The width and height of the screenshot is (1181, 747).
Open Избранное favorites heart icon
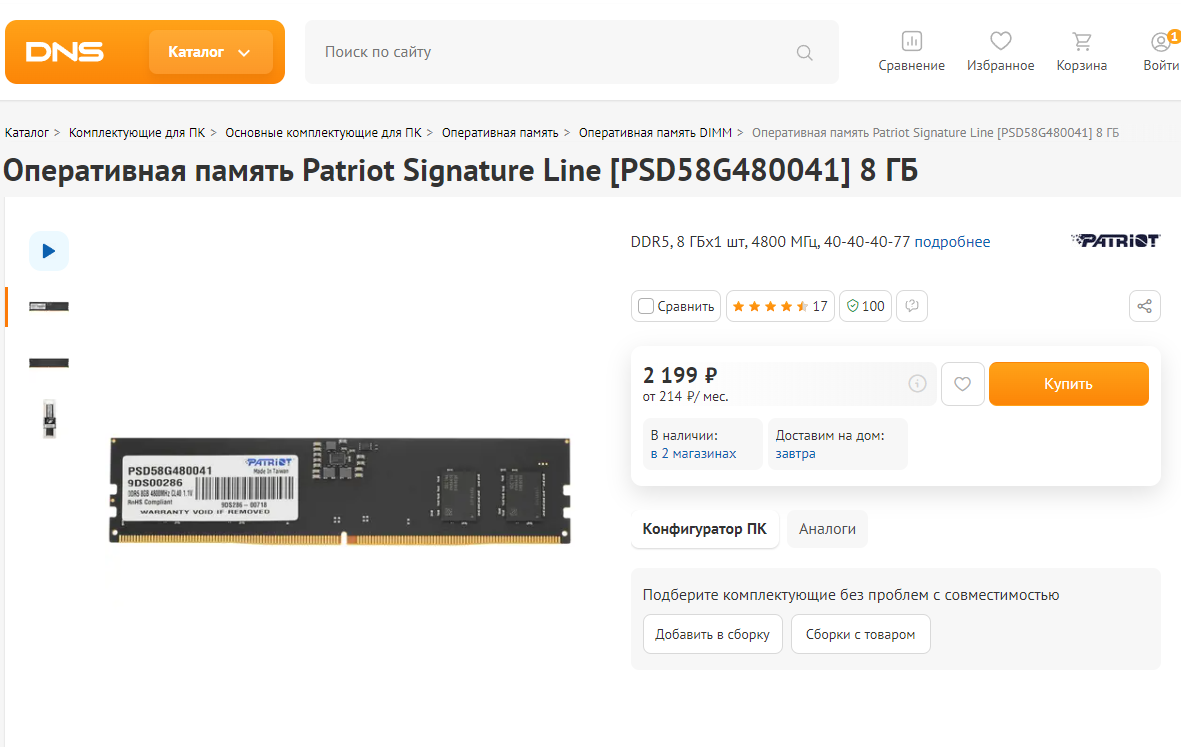[1000, 41]
